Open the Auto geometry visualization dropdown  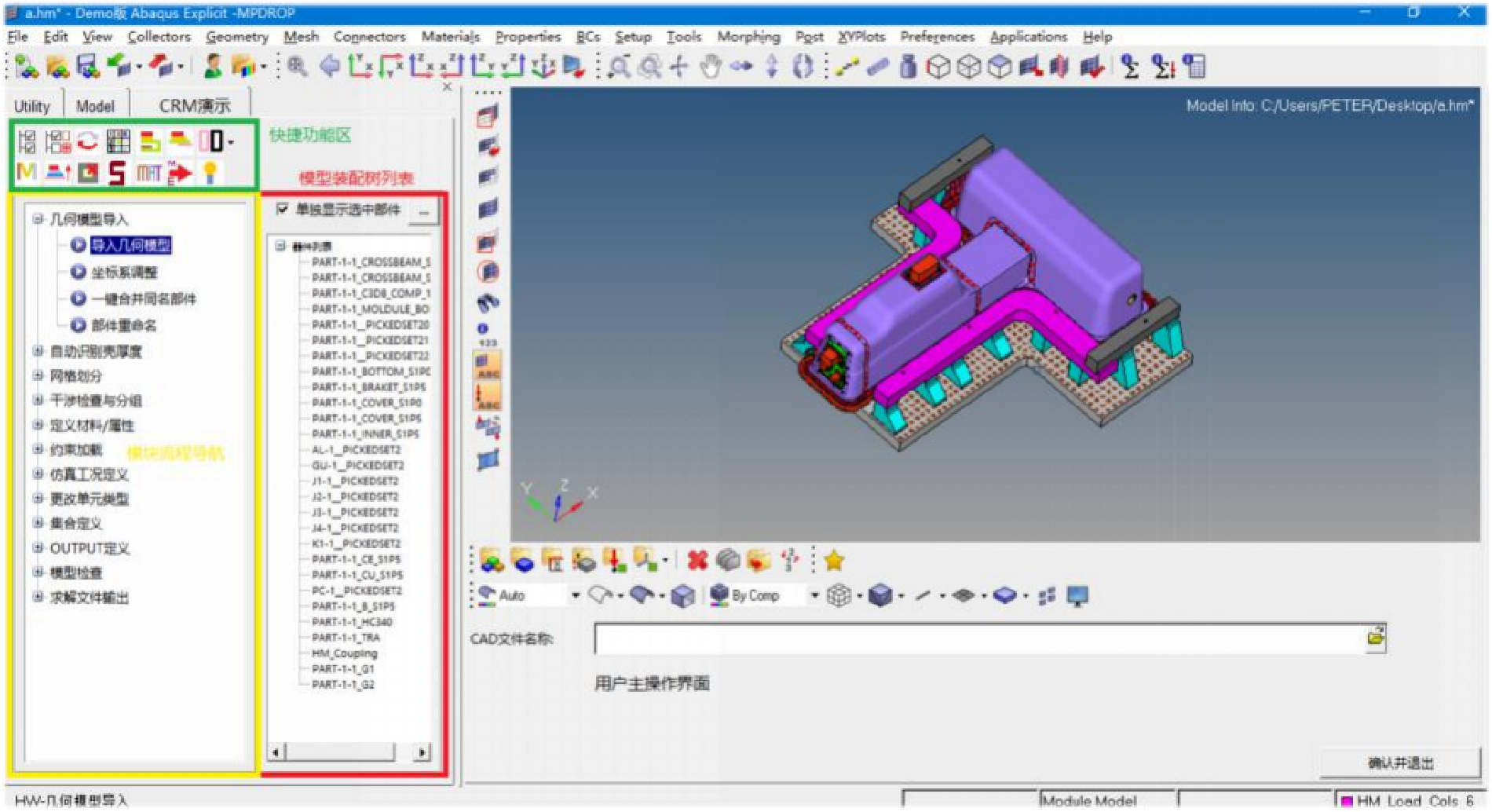(576, 596)
